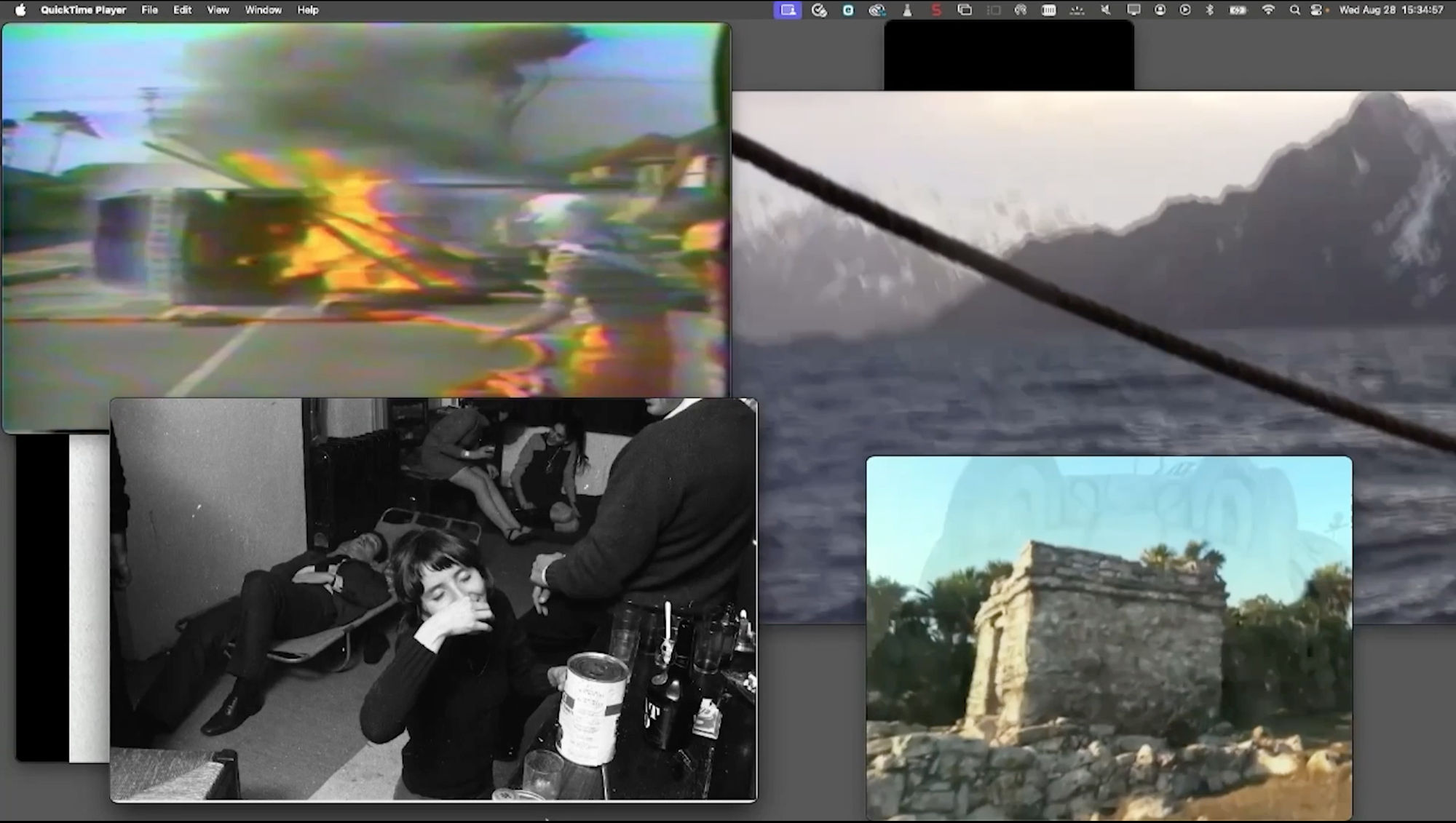Click the highlighted screen recording status icon
Viewport: 1456px width, 823px height.
(x=787, y=9)
